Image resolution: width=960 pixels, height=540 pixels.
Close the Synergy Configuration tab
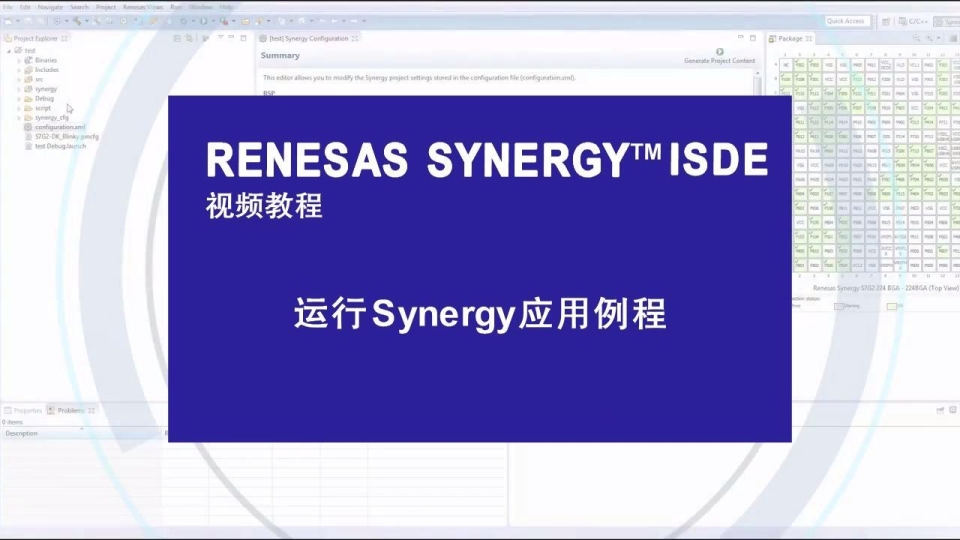pyautogui.click(x=355, y=39)
